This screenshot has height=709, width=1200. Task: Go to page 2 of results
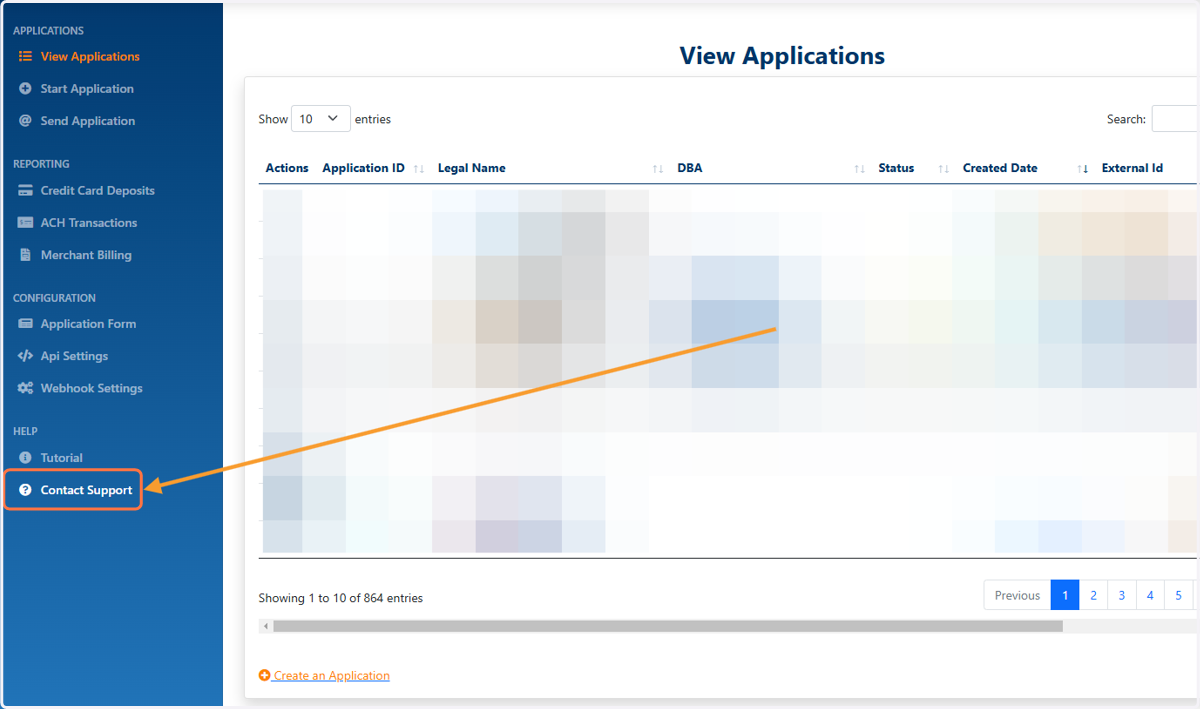coord(1094,596)
